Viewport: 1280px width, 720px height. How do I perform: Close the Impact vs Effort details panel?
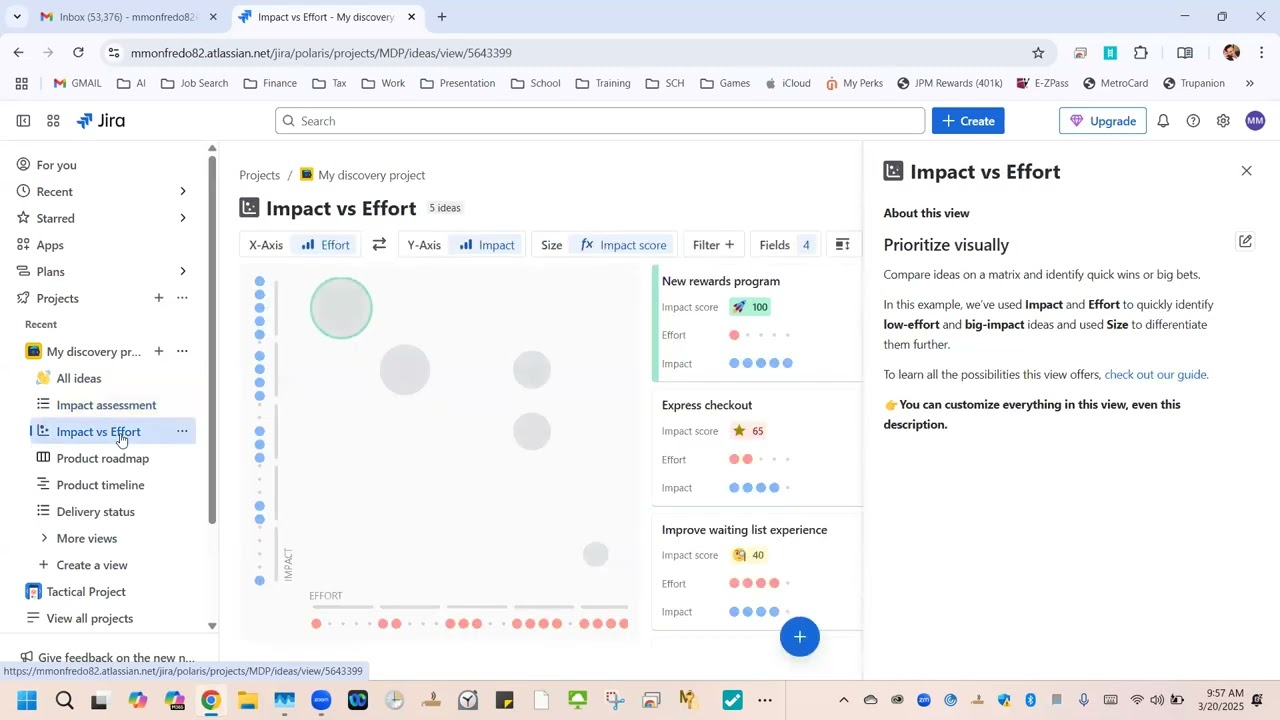coord(1246,171)
